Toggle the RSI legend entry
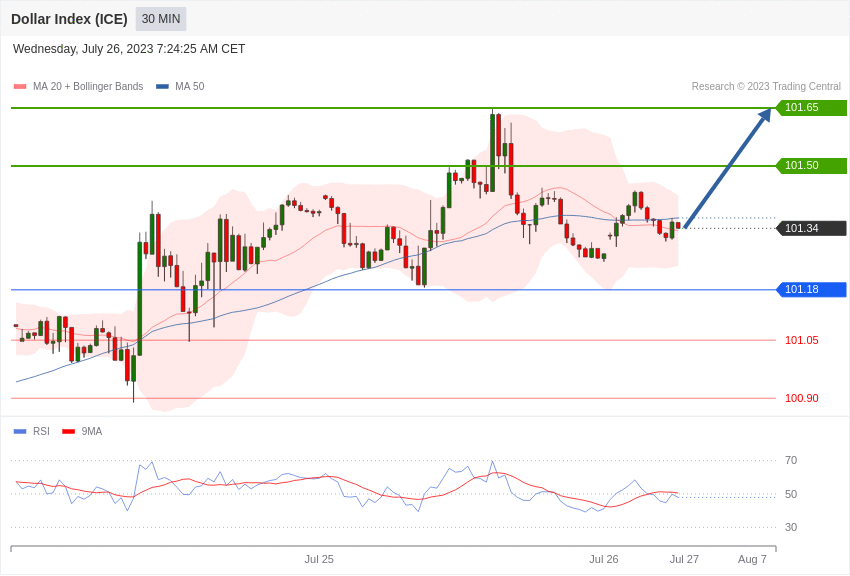Screen dimensions: 850x576 click(x=31, y=431)
